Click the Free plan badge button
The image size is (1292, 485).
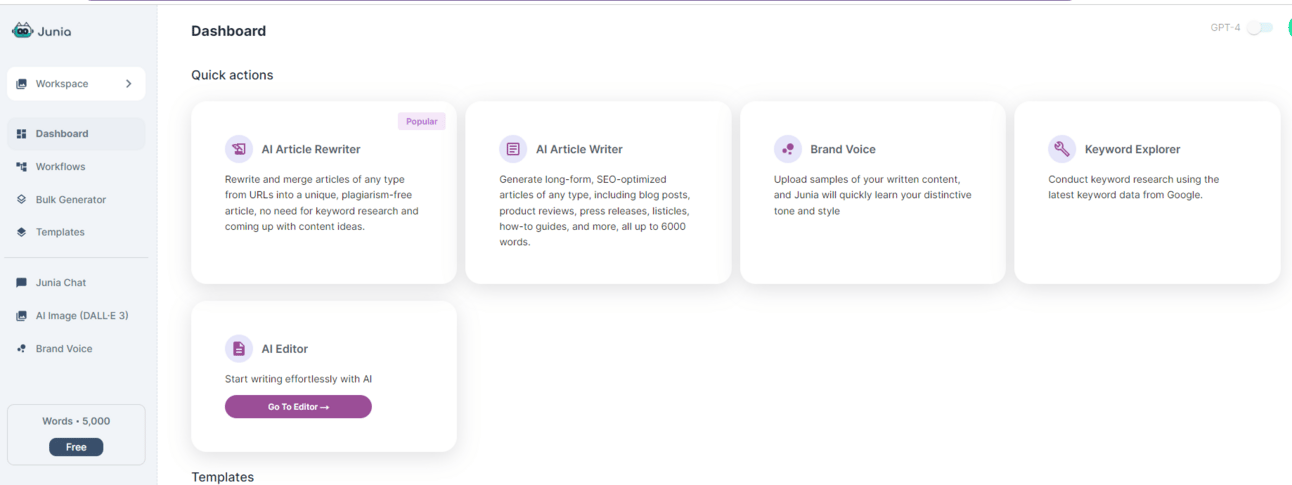[76, 447]
